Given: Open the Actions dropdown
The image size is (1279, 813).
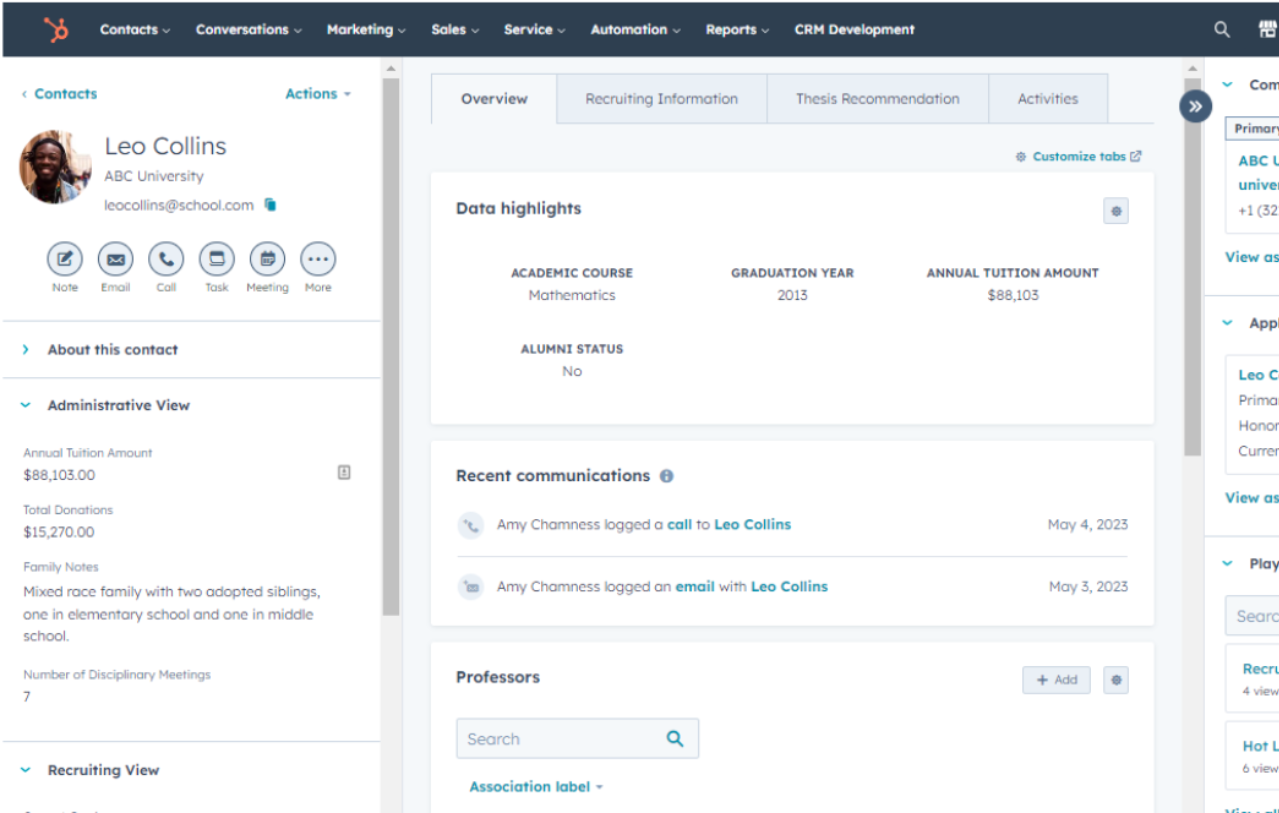Looking at the screenshot, I should tap(316, 93).
